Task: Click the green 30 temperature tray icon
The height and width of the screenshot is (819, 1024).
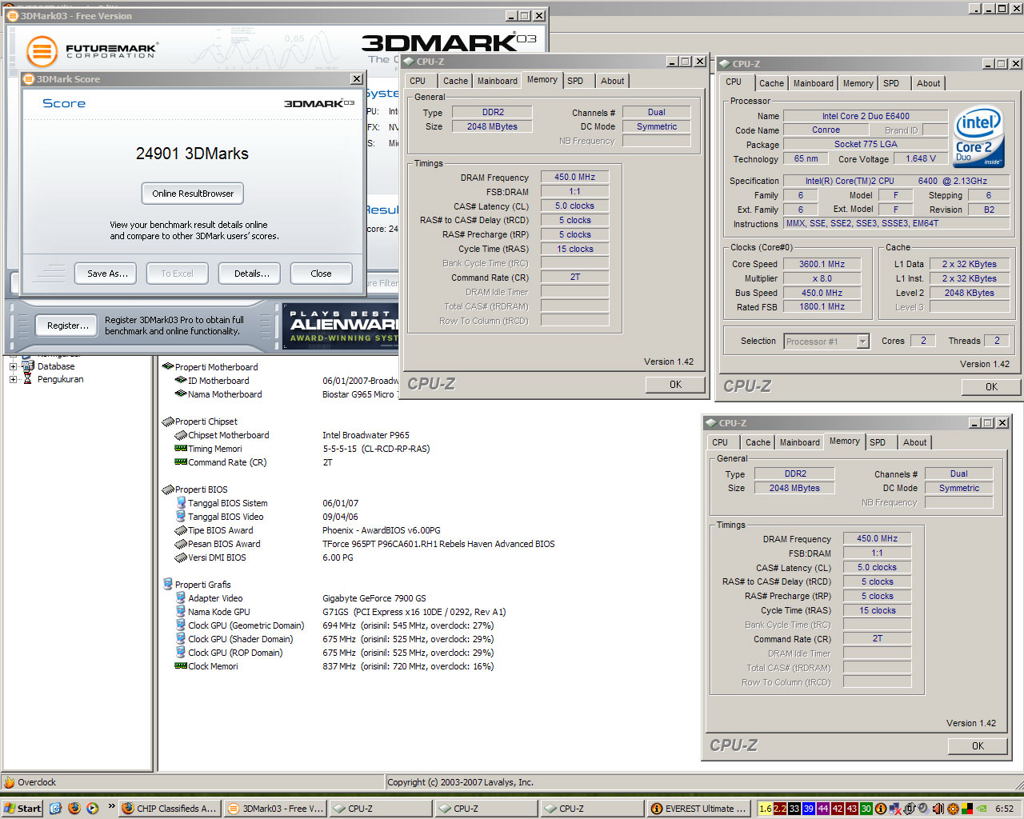Action: [x=866, y=809]
